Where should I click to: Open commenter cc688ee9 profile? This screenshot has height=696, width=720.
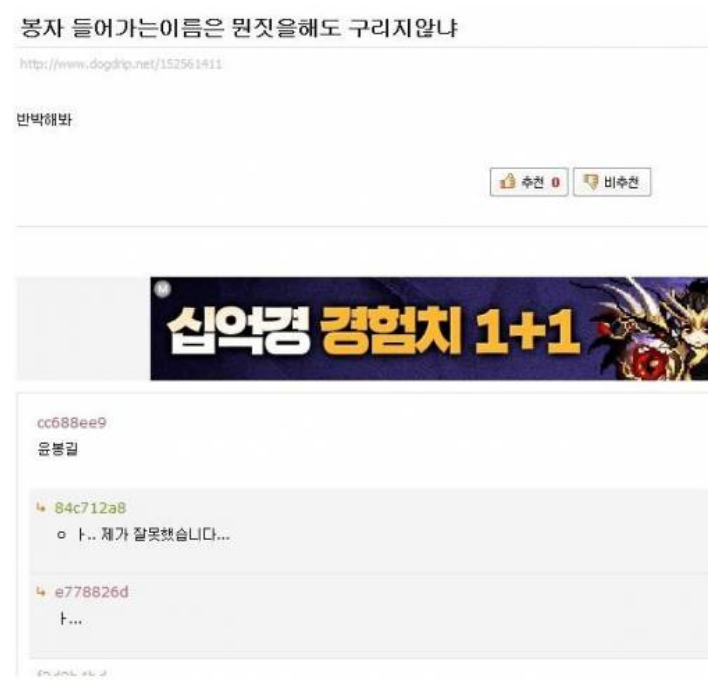click(x=72, y=422)
